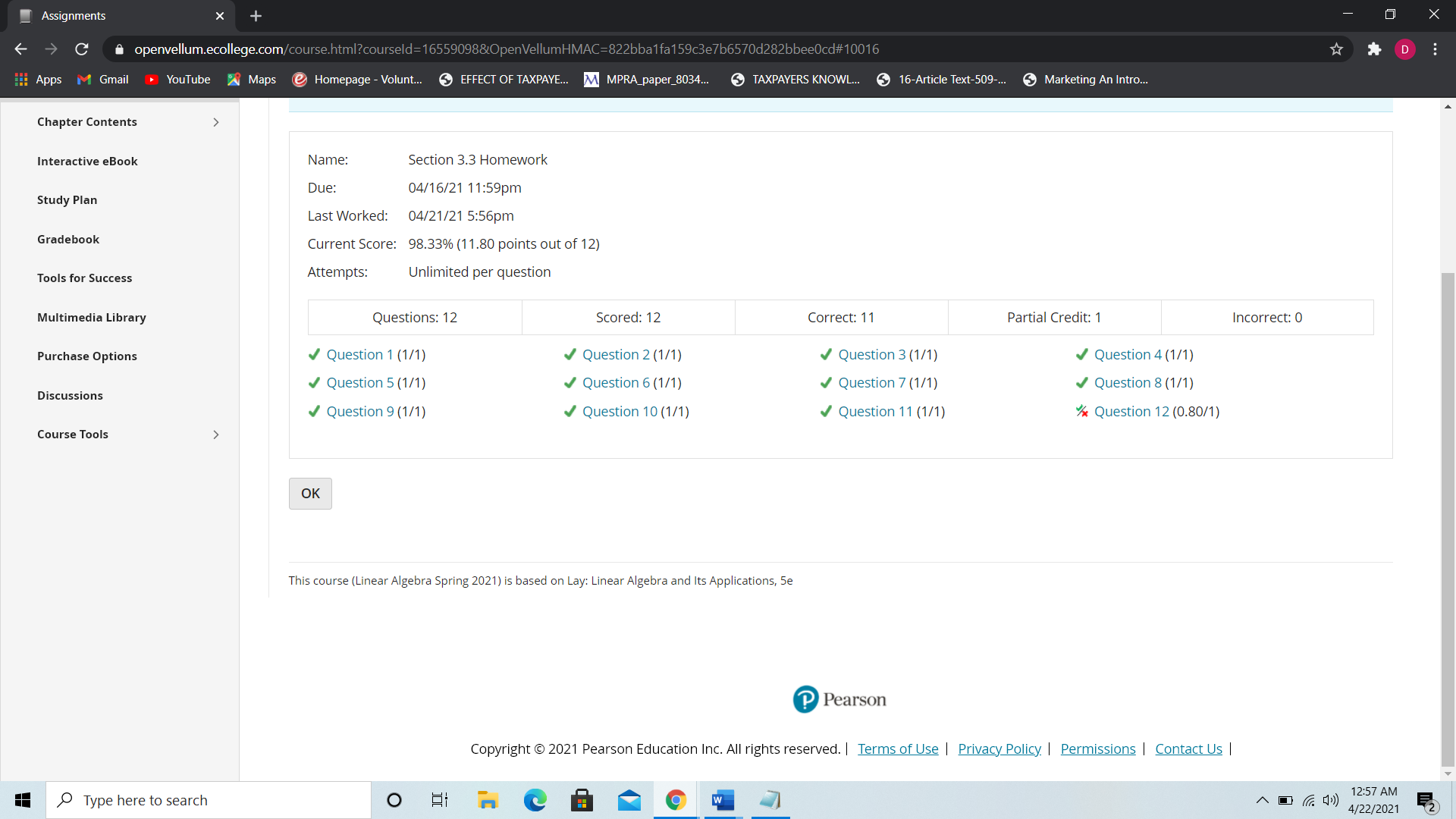Screen dimensions: 1456x819
Task: Open YouTube bookmark
Action: [x=178, y=80]
